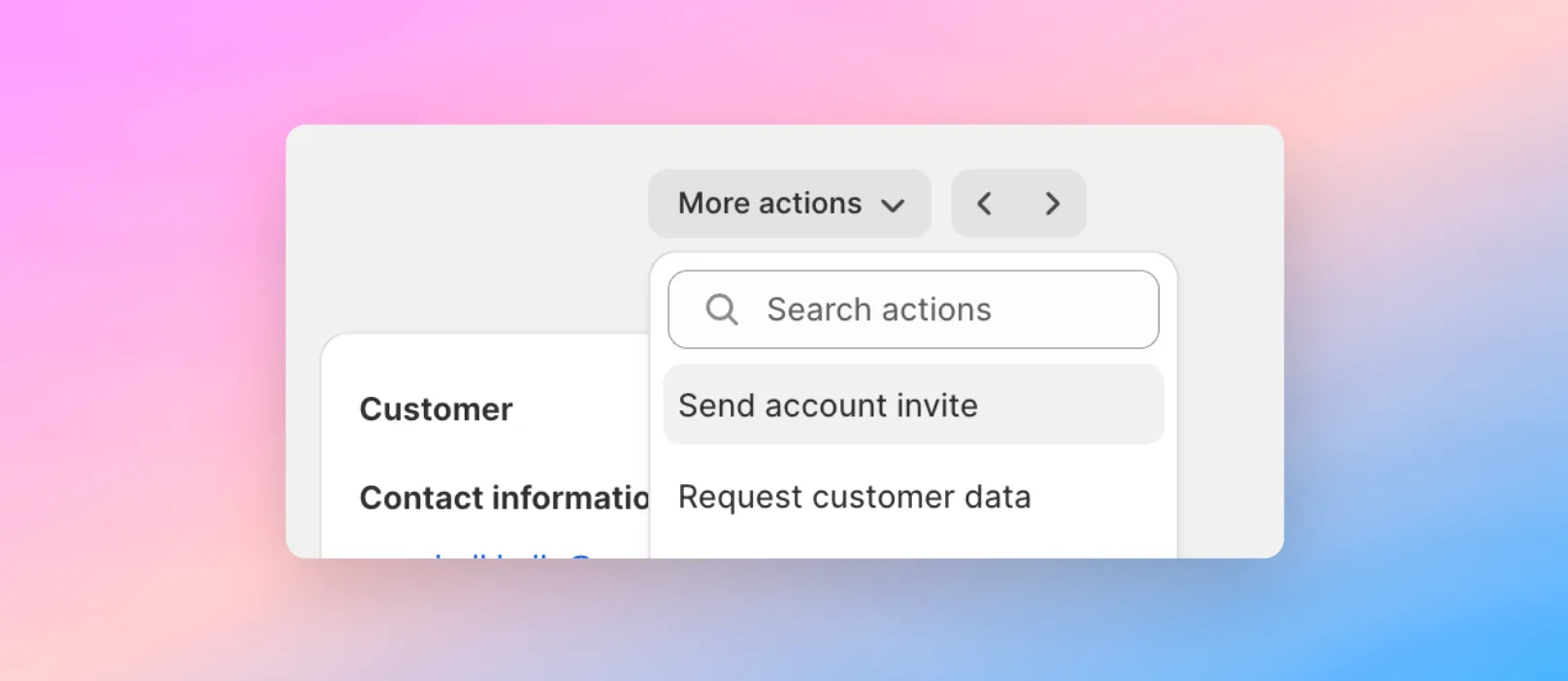Choose Send account invite
The width and height of the screenshot is (1568, 681).
(x=828, y=405)
